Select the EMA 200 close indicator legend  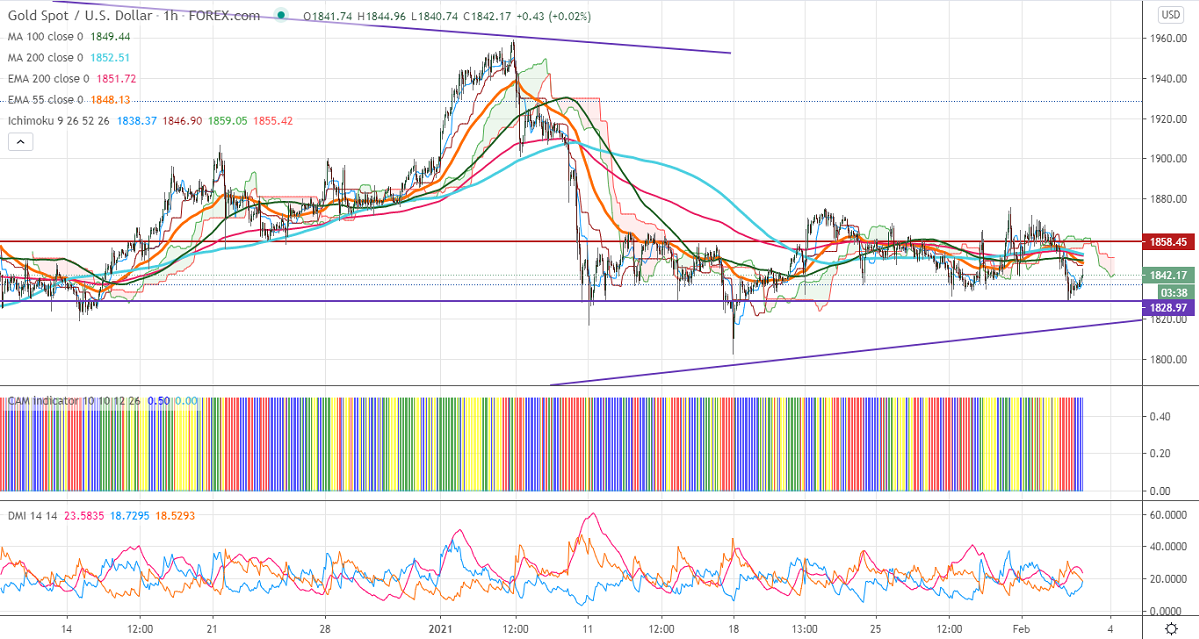tap(48, 79)
